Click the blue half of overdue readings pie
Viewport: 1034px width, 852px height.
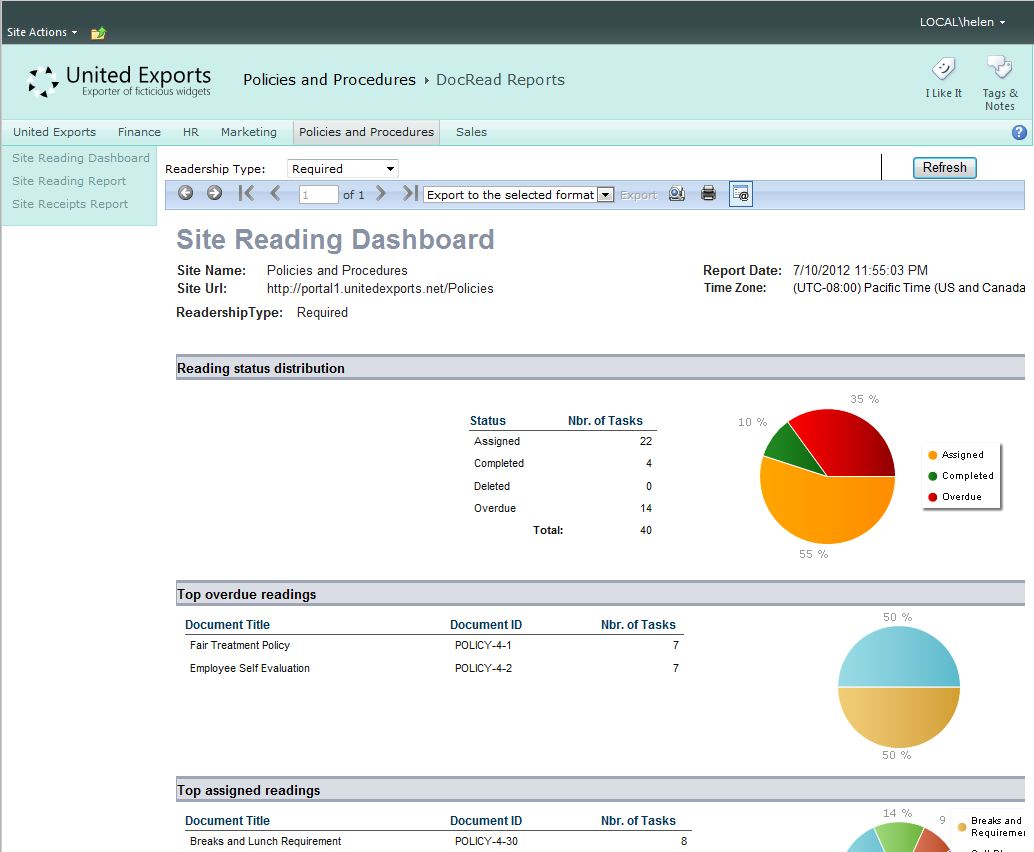click(x=898, y=657)
